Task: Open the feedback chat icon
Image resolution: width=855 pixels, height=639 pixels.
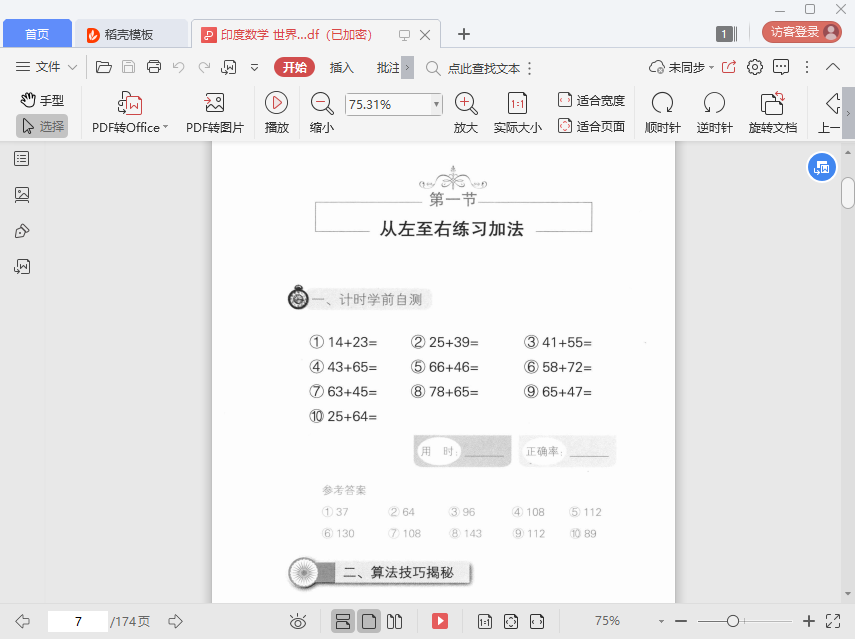Action: (781, 67)
